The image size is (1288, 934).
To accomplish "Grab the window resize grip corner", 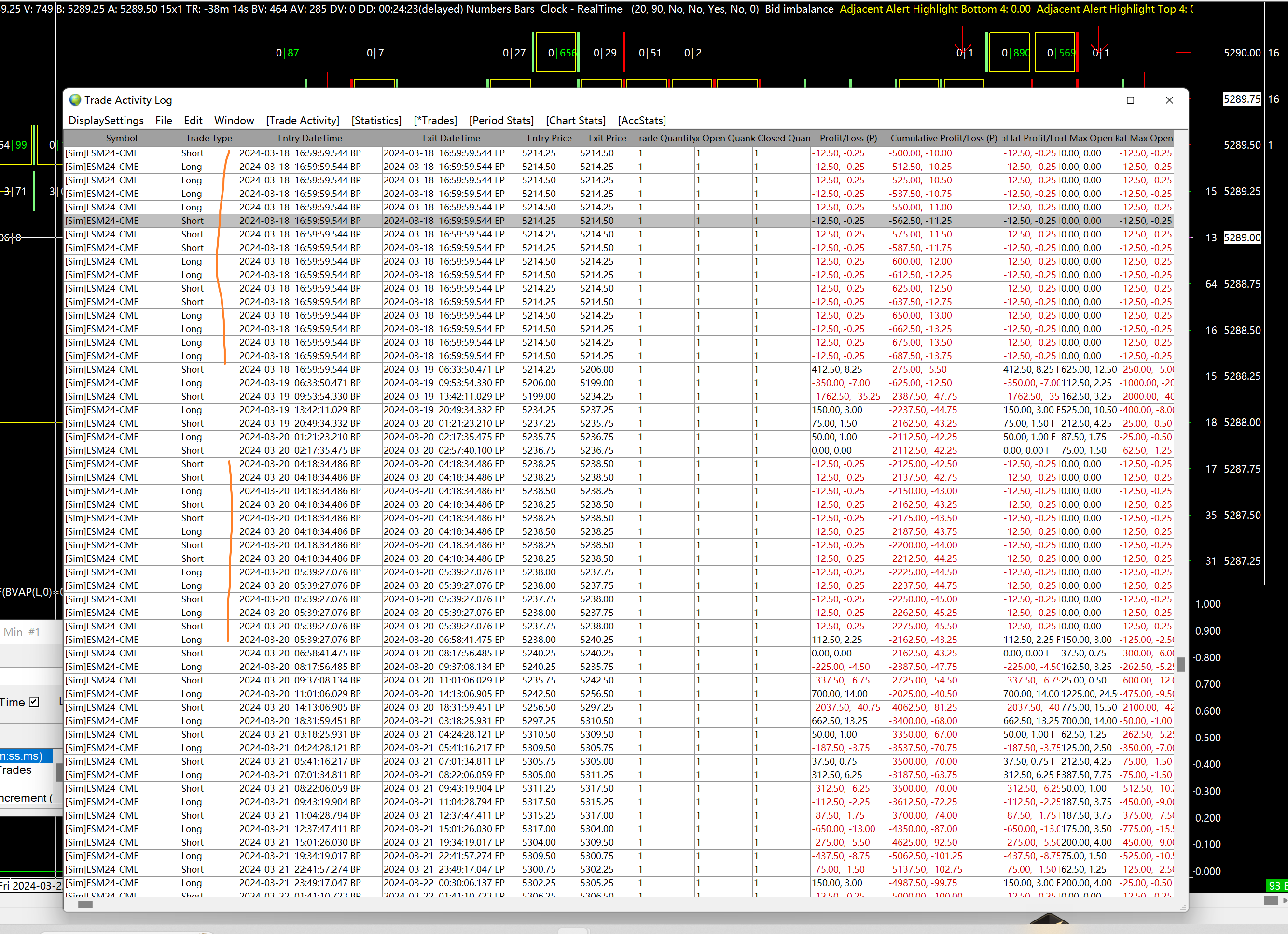I will point(1183,908).
